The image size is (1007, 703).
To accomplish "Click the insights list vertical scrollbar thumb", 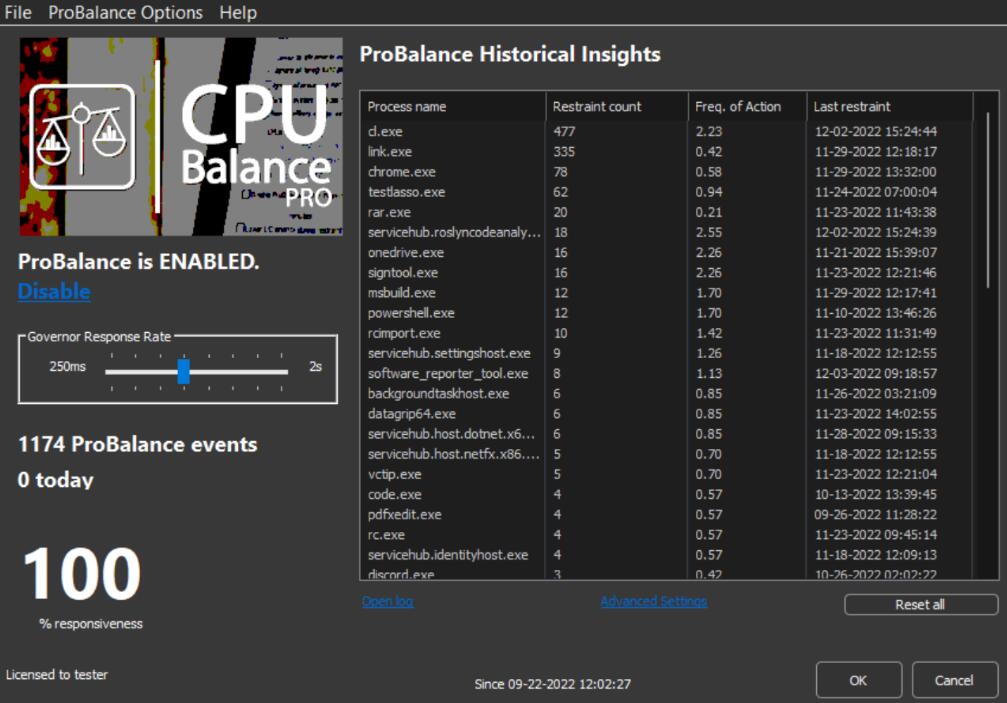I will coord(987,200).
